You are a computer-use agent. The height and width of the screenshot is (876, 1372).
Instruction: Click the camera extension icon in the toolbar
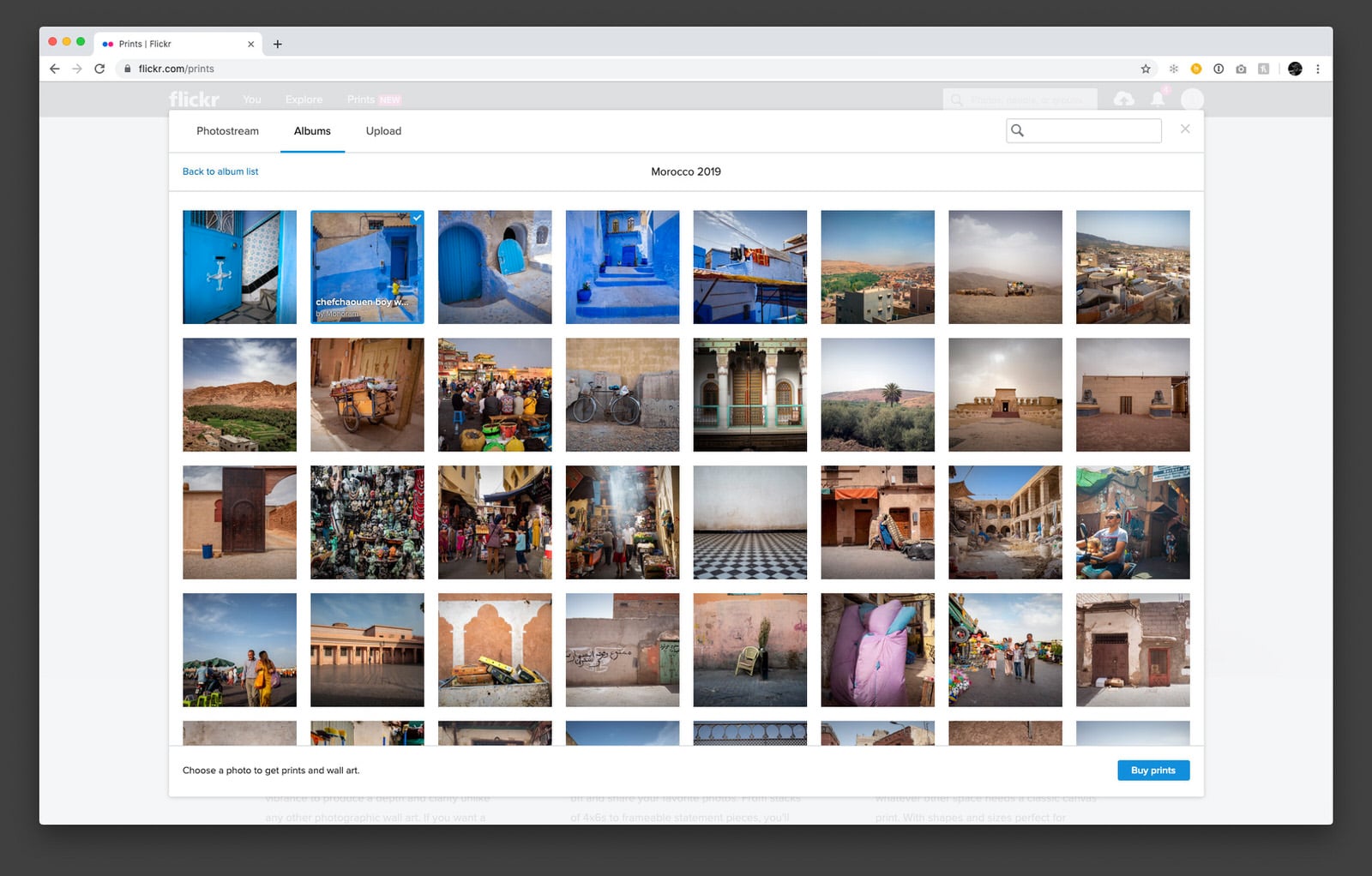click(x=1241, y=69)
